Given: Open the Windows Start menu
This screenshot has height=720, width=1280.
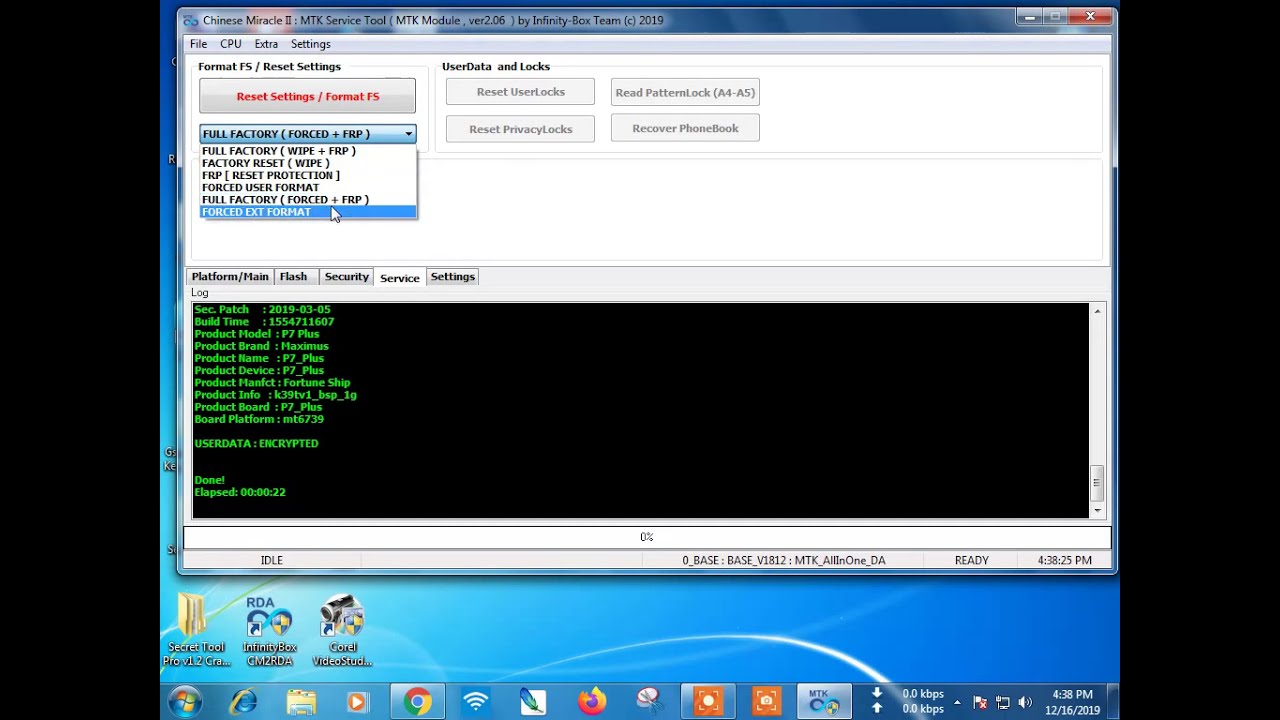Looking at the screenshot, I should 185,702.
